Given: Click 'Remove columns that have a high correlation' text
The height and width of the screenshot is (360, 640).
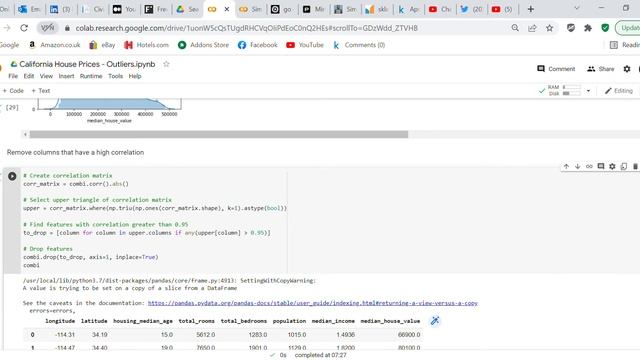Looking at the screenshot, I should [76, 152].
